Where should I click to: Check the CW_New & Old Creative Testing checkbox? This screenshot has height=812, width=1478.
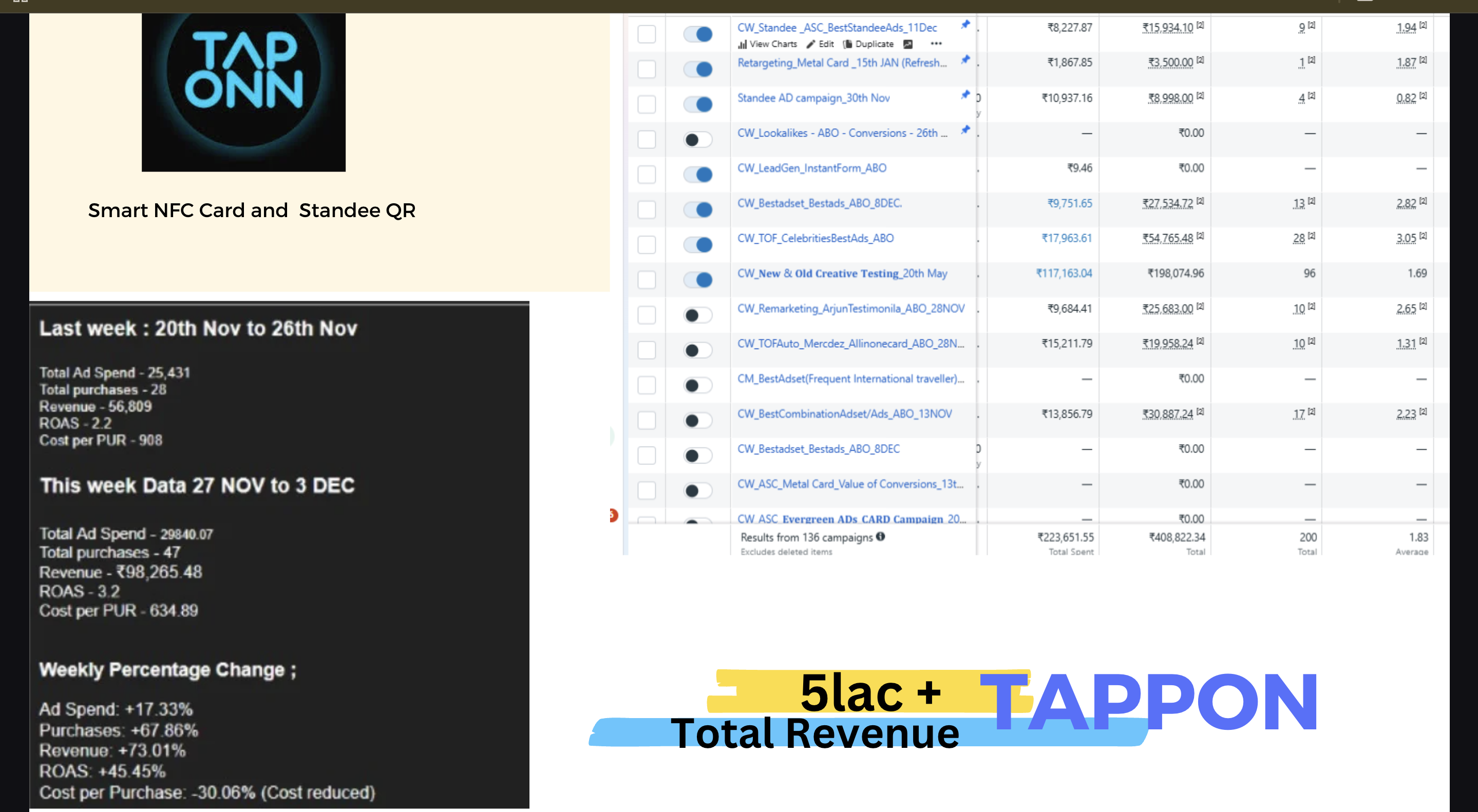pos(647,280)
